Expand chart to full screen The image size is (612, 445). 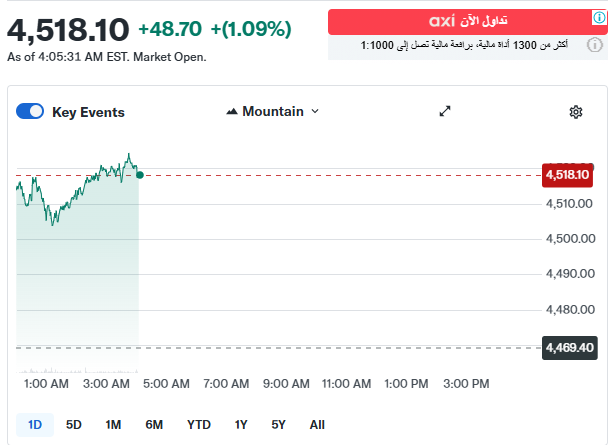pyautogui.click(x=446, y=111)
